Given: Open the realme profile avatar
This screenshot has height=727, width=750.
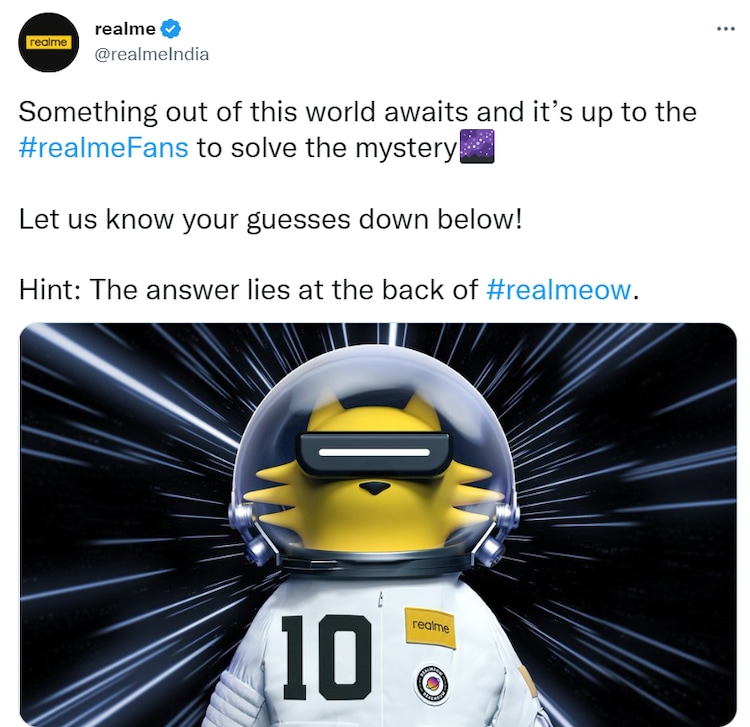Looking at the screenshot, I should point(48,43).
